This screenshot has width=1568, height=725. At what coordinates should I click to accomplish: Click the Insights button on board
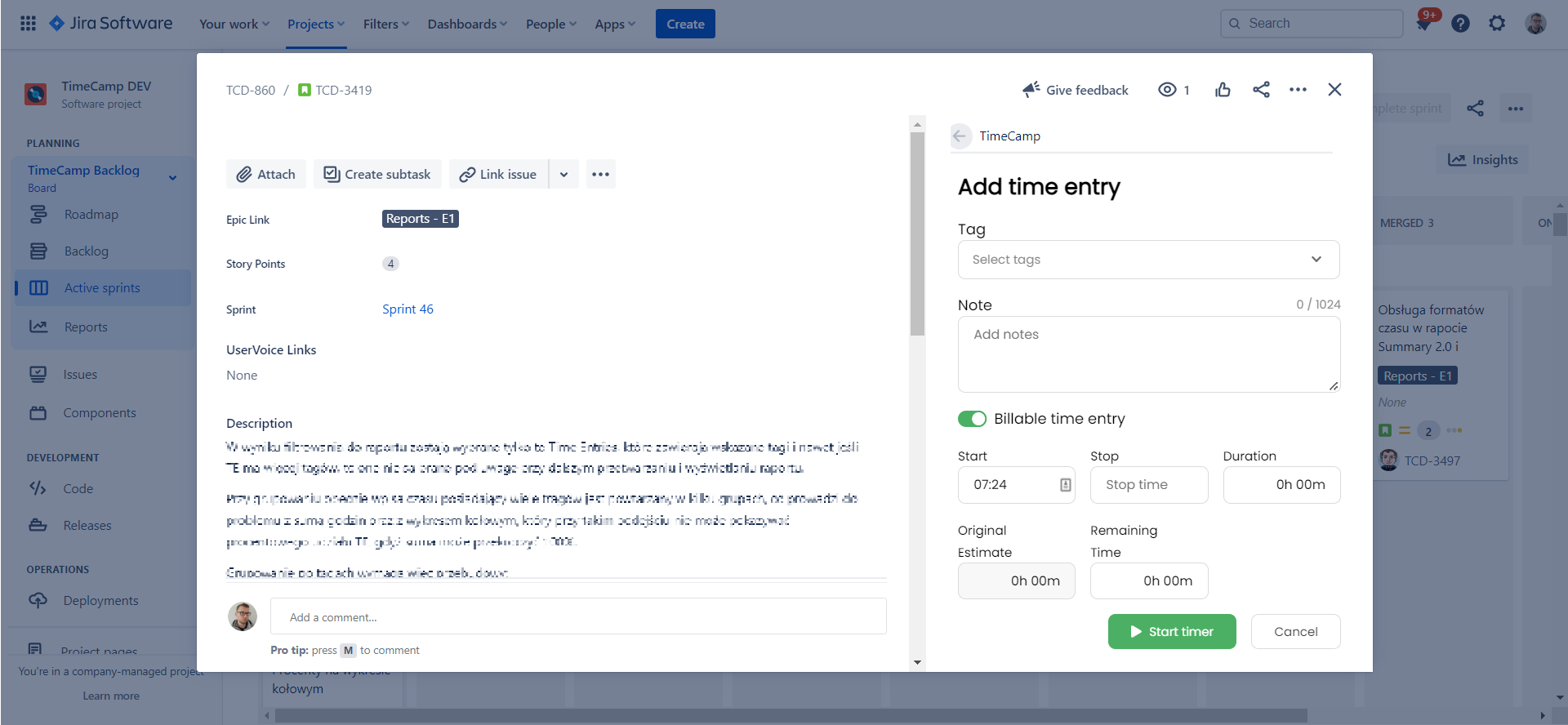point(1482,160)
